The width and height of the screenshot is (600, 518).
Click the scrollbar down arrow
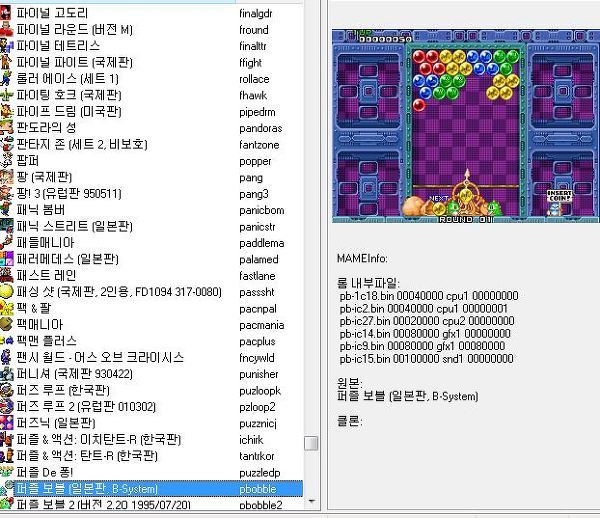[312, 501]
